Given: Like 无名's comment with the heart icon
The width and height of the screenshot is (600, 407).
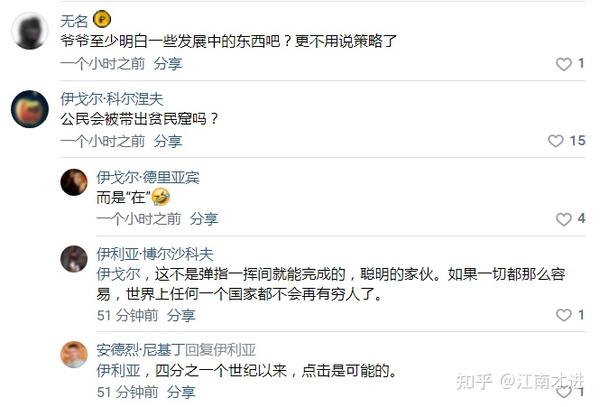Looking at the screenshot, I should [563, 64].
